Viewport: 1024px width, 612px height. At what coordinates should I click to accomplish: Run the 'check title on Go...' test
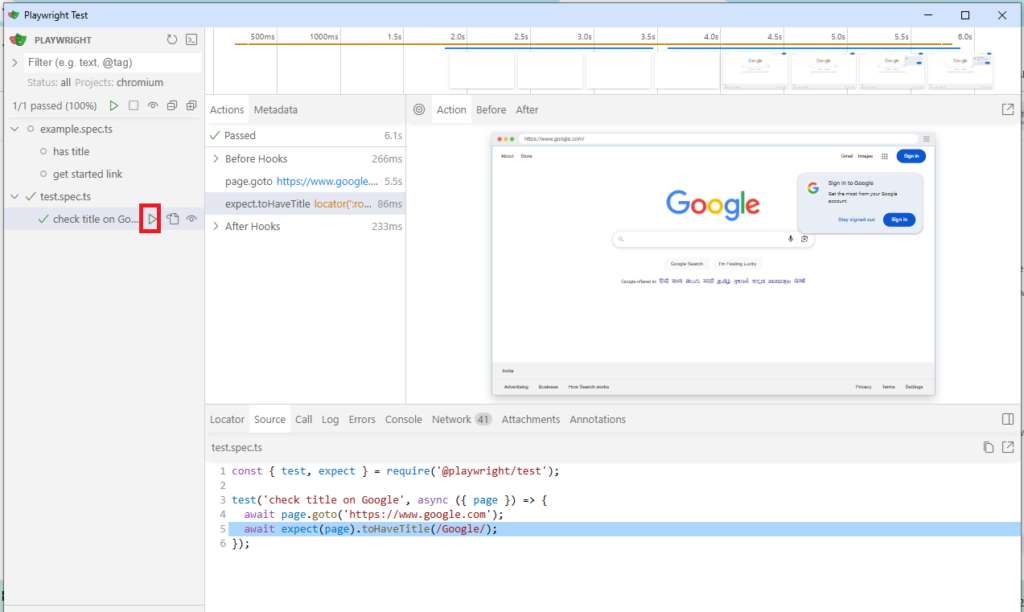click(152, 219)
